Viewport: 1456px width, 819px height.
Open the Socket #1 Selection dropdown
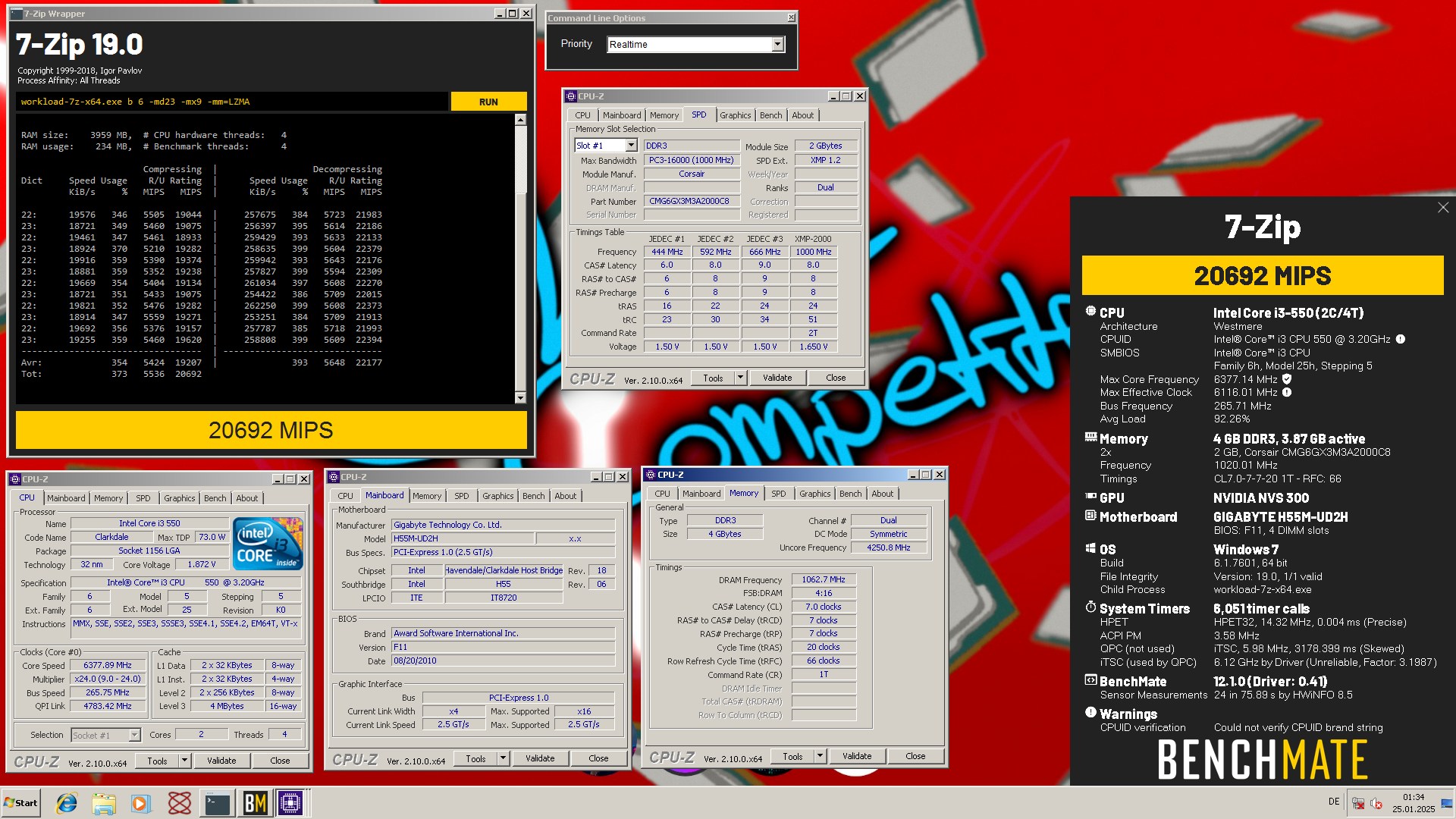pyautogui.click(x=135, y=735)
